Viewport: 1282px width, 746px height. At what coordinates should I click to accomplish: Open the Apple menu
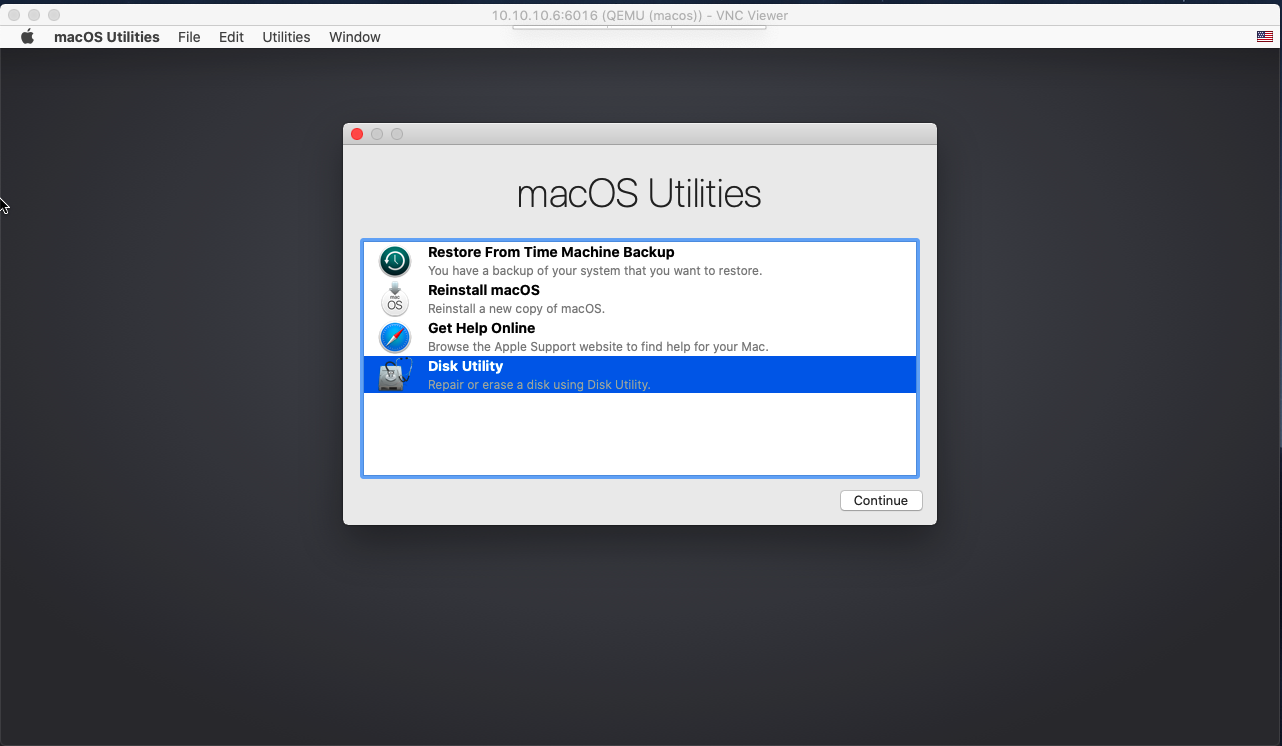pos(28,37)
